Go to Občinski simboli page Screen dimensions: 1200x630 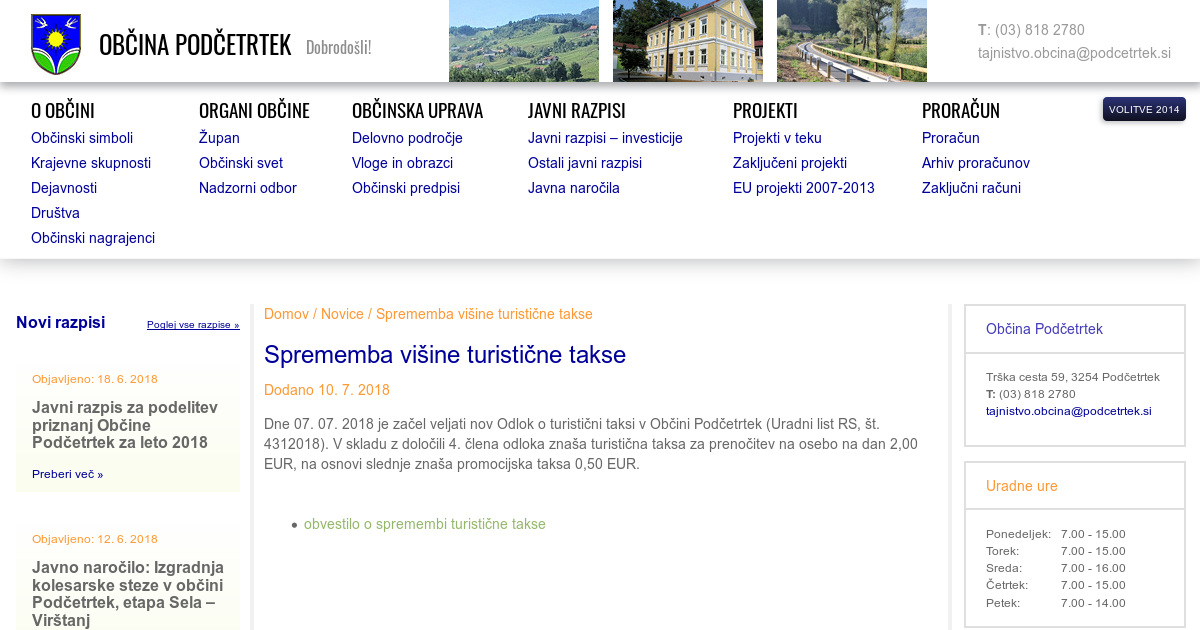click(x=82, y=138)
